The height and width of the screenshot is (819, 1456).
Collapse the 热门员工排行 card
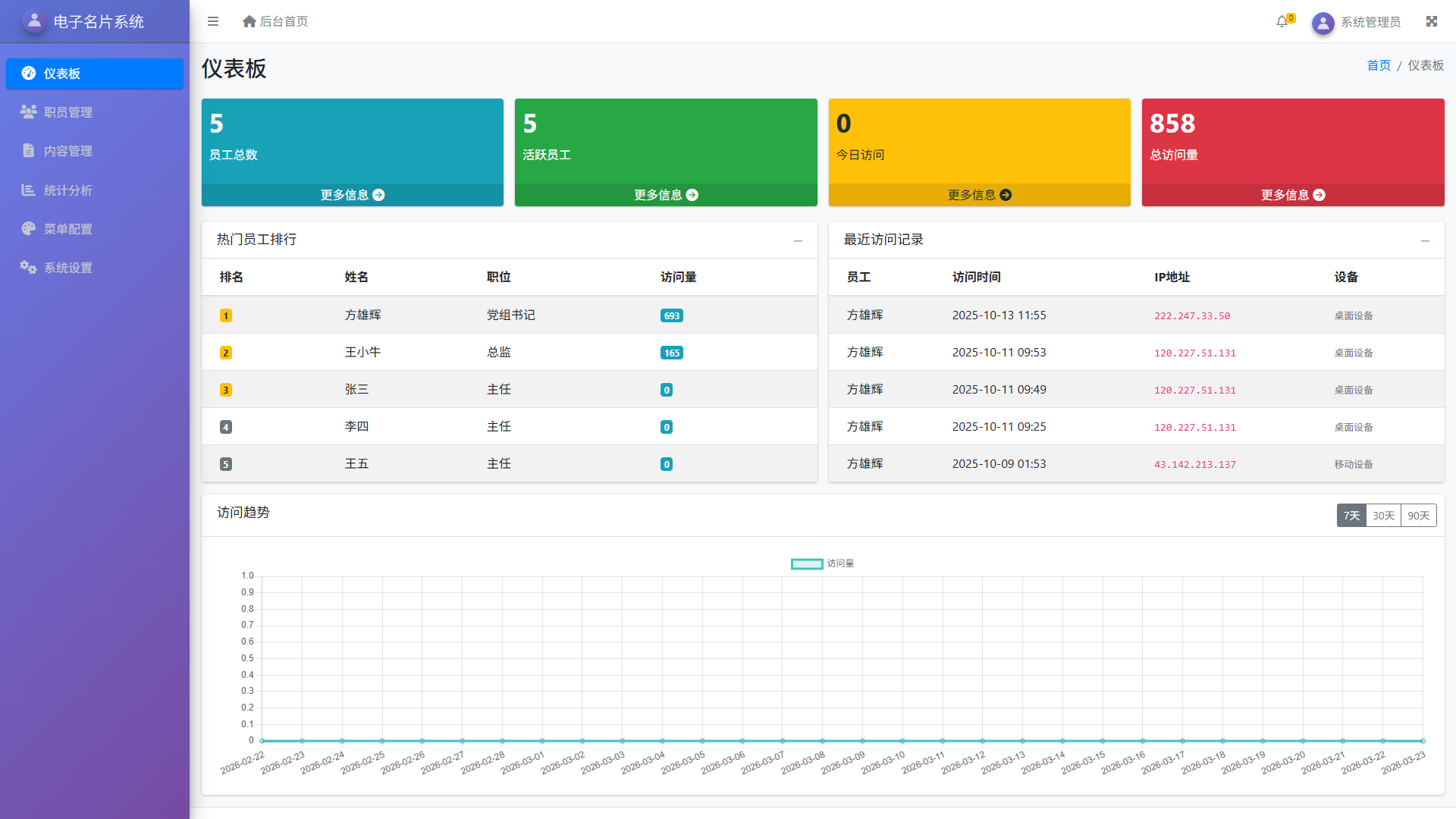[798, 240]
